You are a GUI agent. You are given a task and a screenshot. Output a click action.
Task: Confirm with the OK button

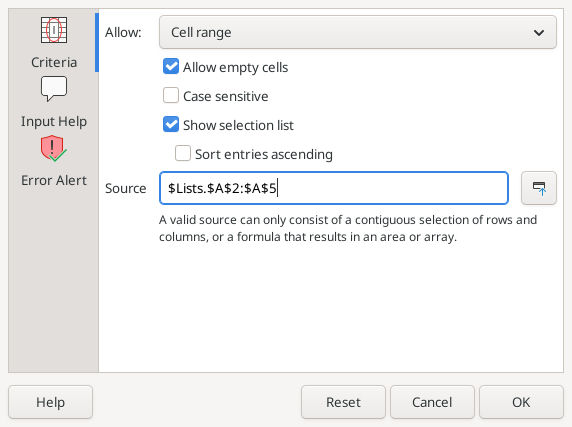coord(521,402)
